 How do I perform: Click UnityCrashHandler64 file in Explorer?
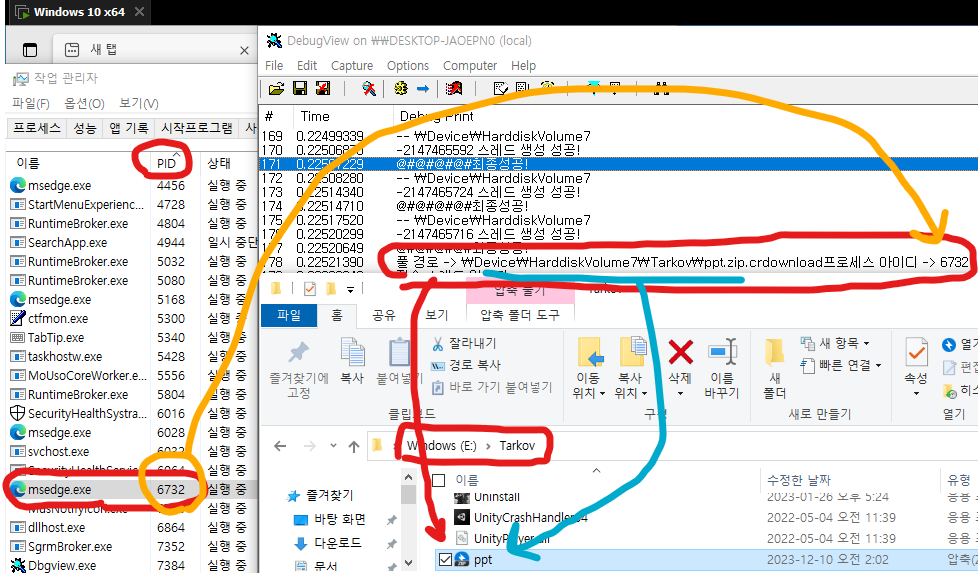530,517
